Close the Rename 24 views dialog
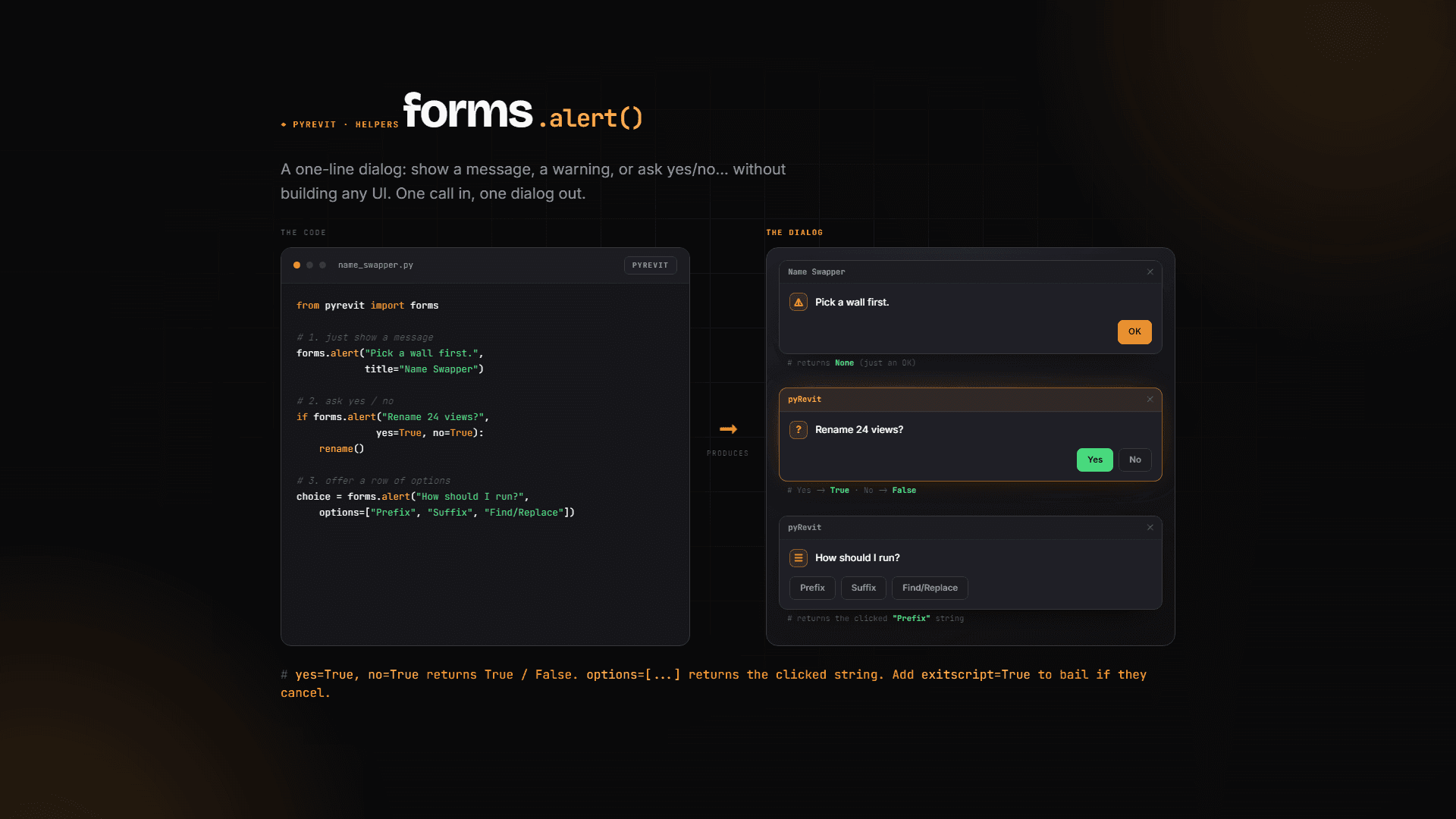 1150,399
